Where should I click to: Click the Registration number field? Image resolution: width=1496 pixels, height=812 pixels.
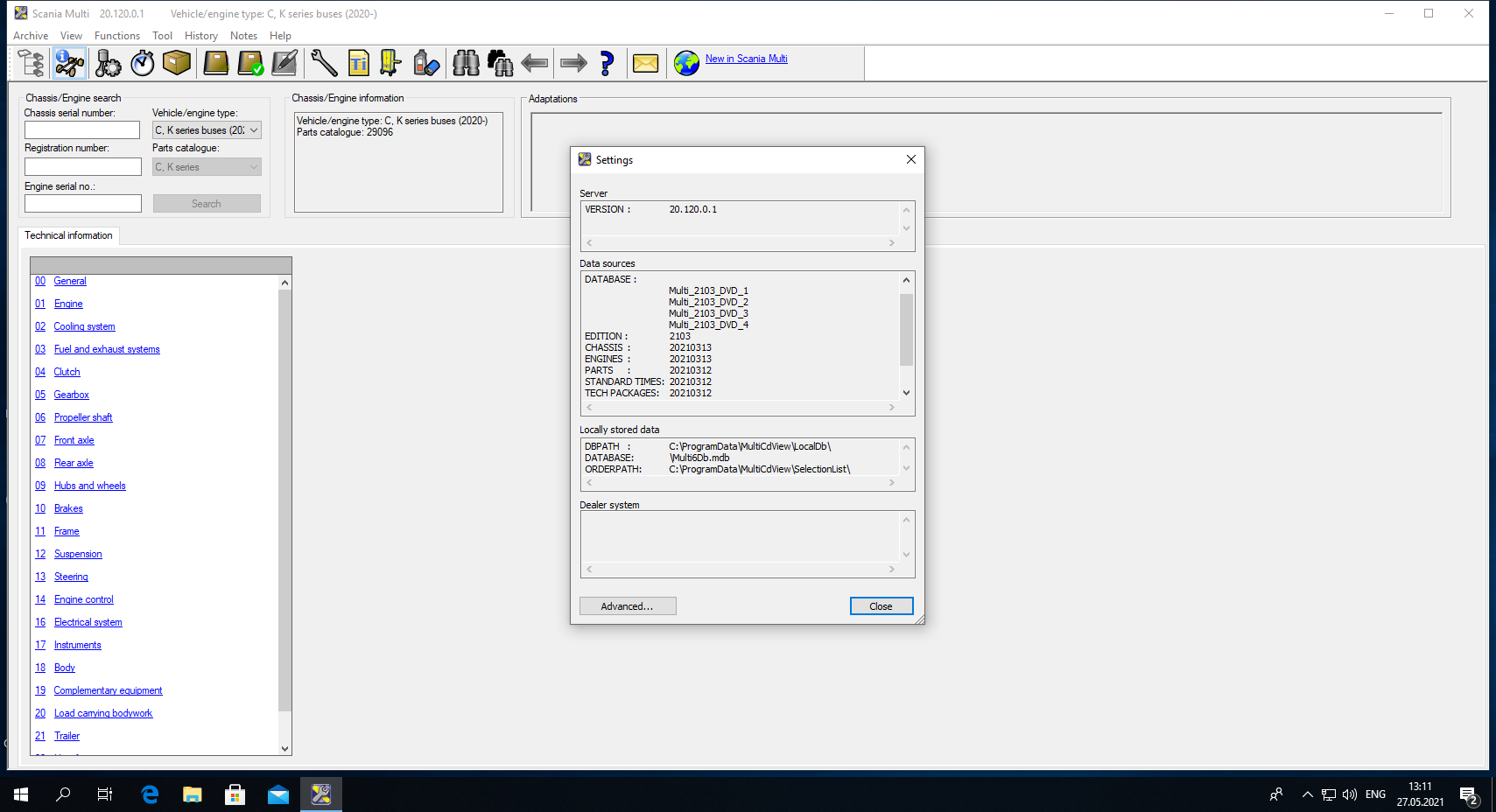(82, 166)
